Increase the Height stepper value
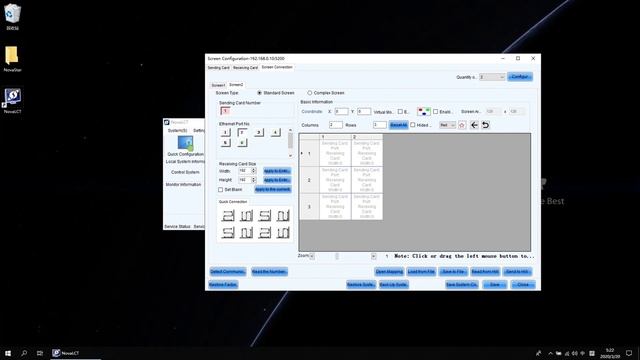The image size is (640, 360). [253, 178]
